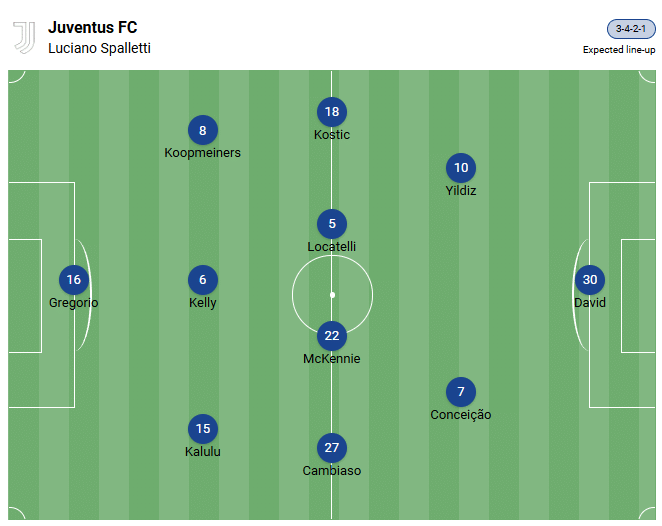The image size is (662, 526).
Task: Click the Locatelli name label
Action: pos(332,247)
